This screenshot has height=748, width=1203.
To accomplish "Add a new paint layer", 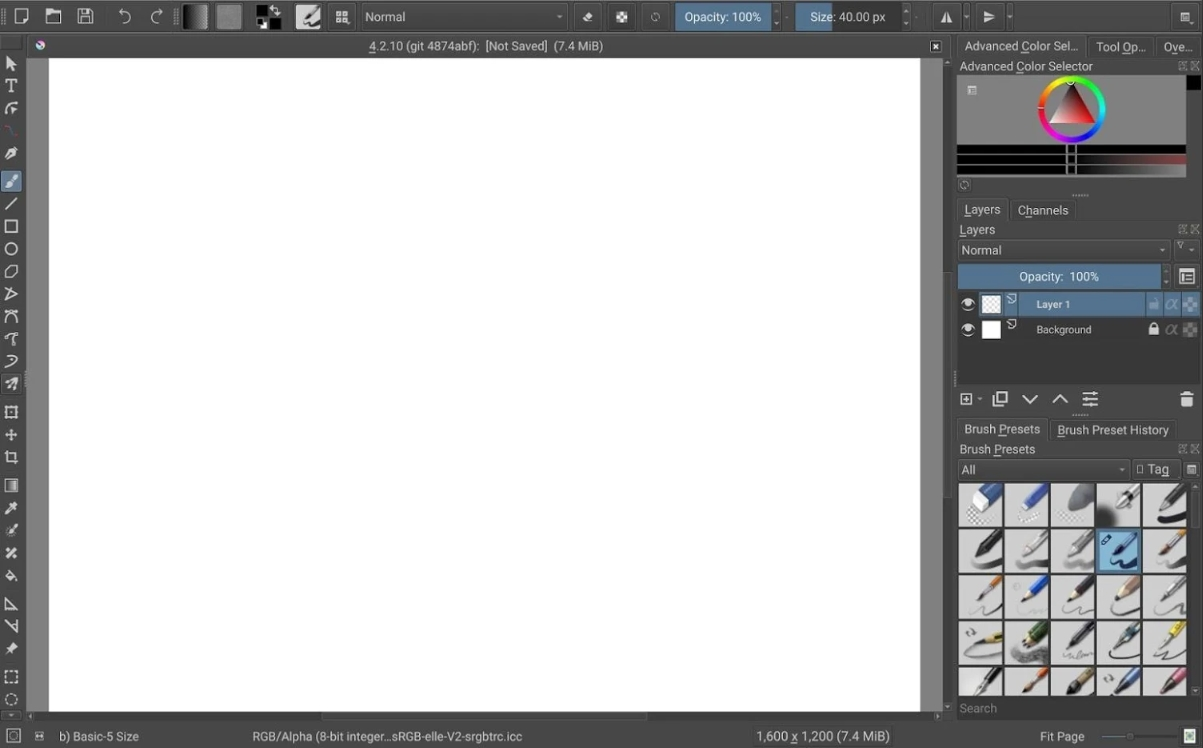I will tap(964, 399).
